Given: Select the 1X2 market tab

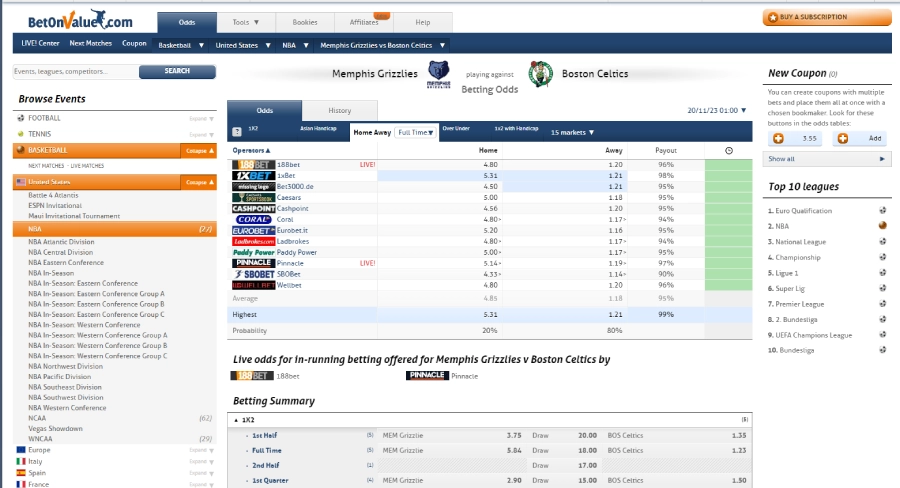Looking at the screenshot, I should [x=253, y=129].
